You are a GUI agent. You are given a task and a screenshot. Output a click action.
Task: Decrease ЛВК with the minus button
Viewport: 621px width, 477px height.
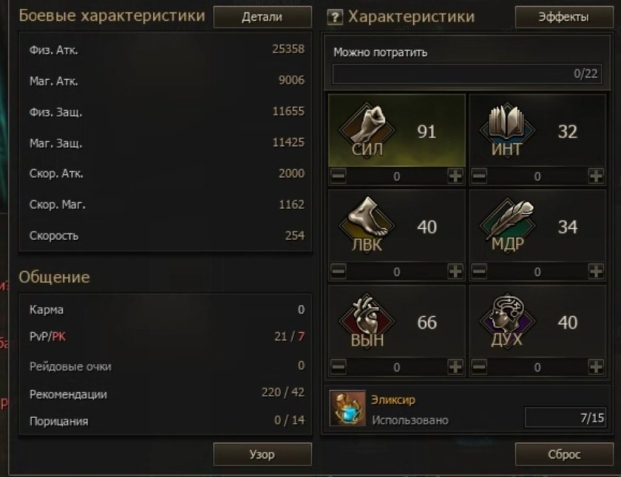[x=338, y=271]
